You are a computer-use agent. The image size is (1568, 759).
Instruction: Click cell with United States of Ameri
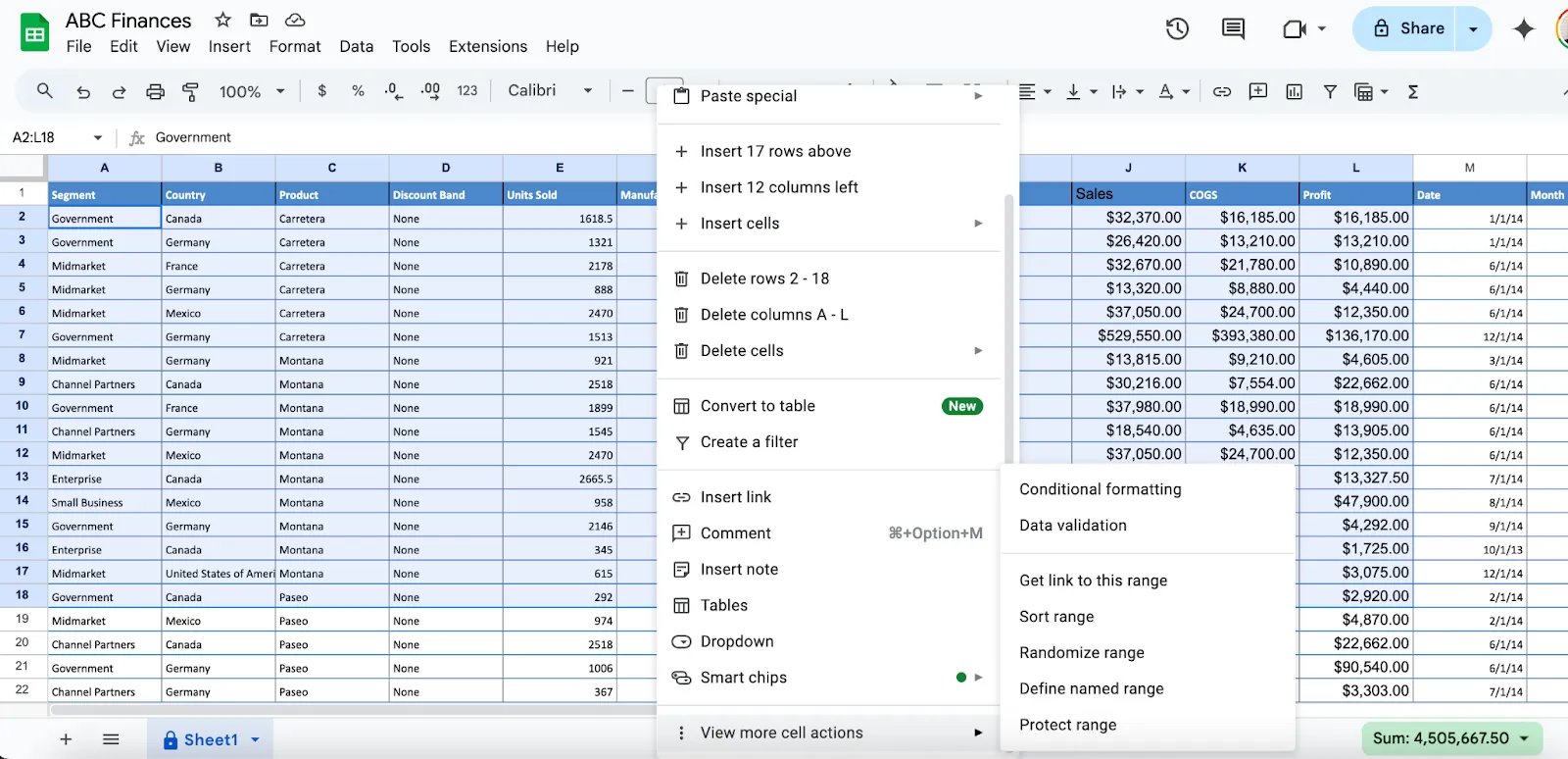tap(219, 574)
